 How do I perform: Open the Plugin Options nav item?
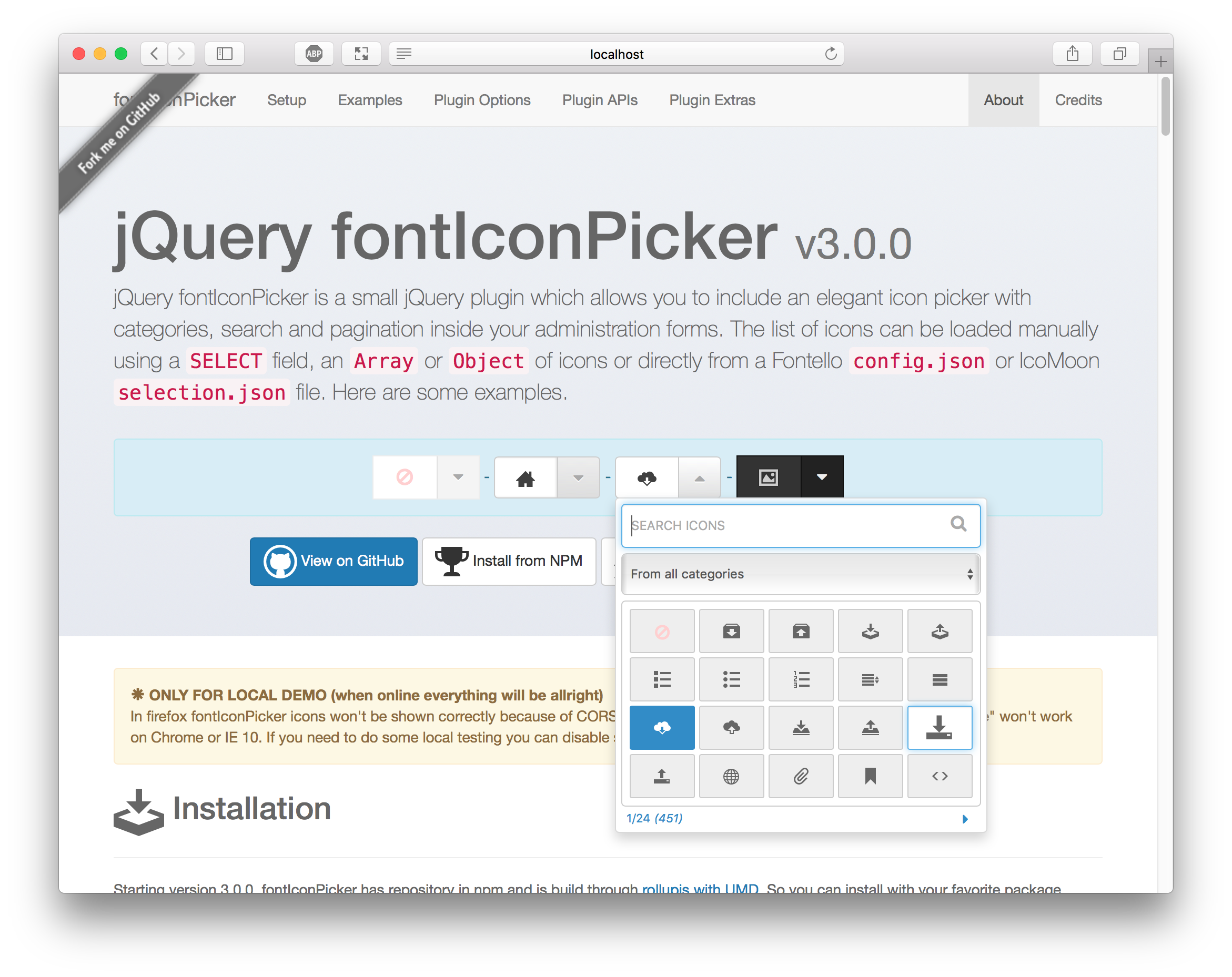point(482,100)
